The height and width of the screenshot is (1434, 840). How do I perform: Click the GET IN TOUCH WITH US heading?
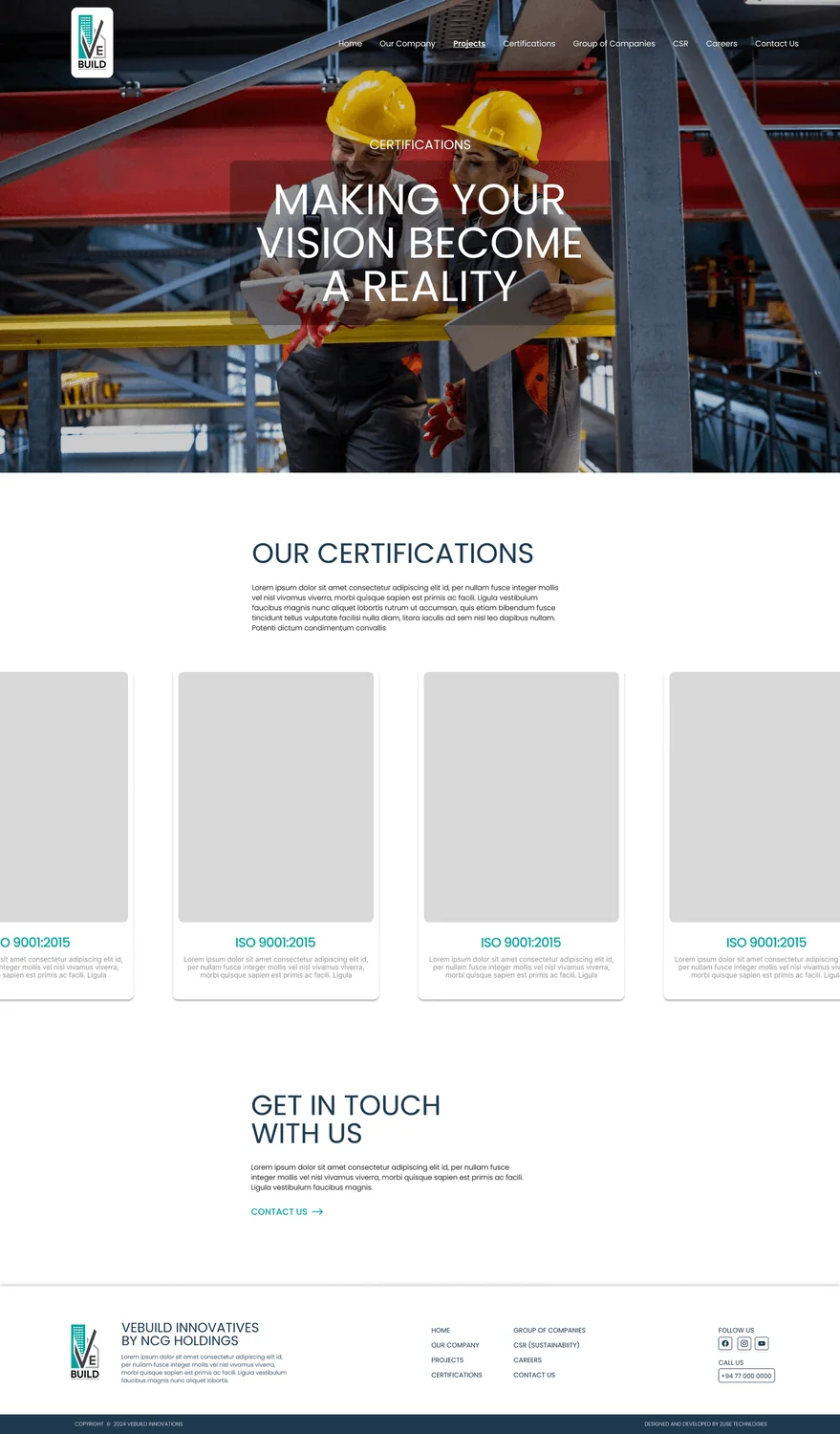(346, 1119)
